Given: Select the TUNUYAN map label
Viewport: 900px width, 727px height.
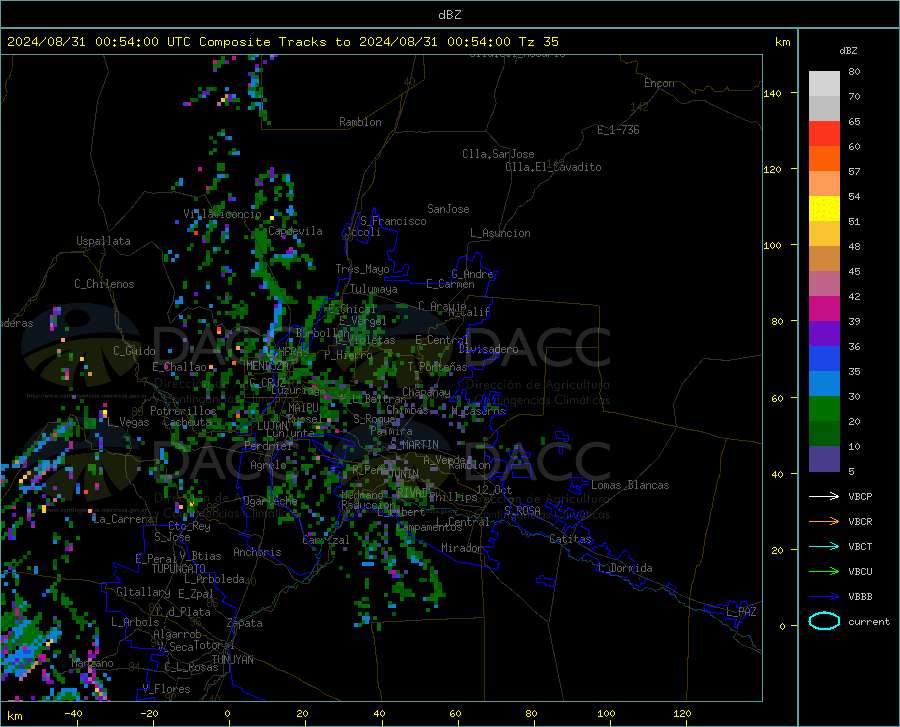Looking at the screenshot, I should tap(232, 660).
